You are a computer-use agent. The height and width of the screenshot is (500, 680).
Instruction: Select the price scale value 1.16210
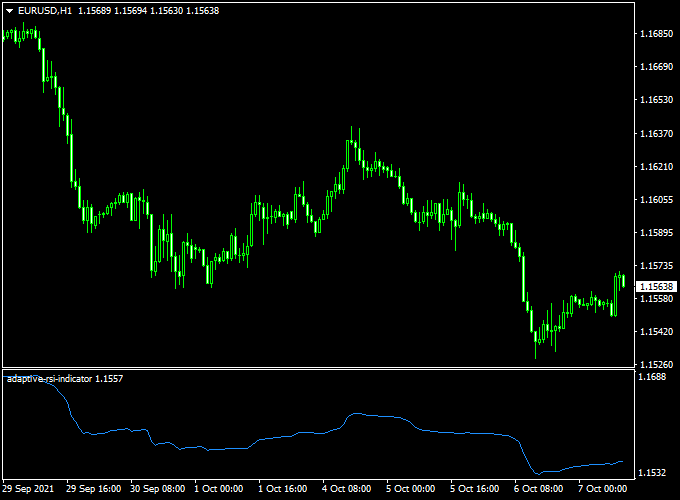point(657,167)
